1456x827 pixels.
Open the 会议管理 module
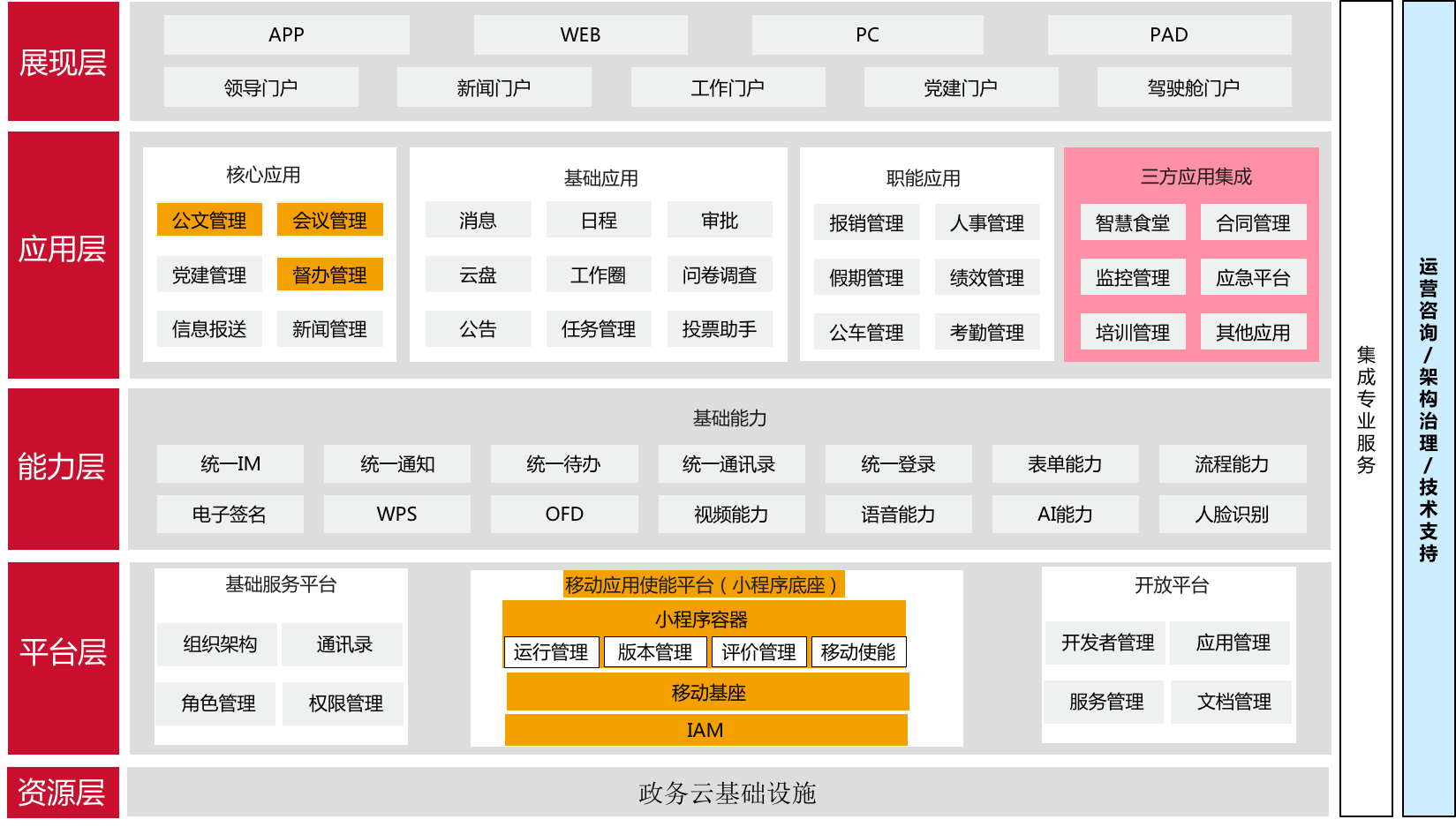[330, 220]
